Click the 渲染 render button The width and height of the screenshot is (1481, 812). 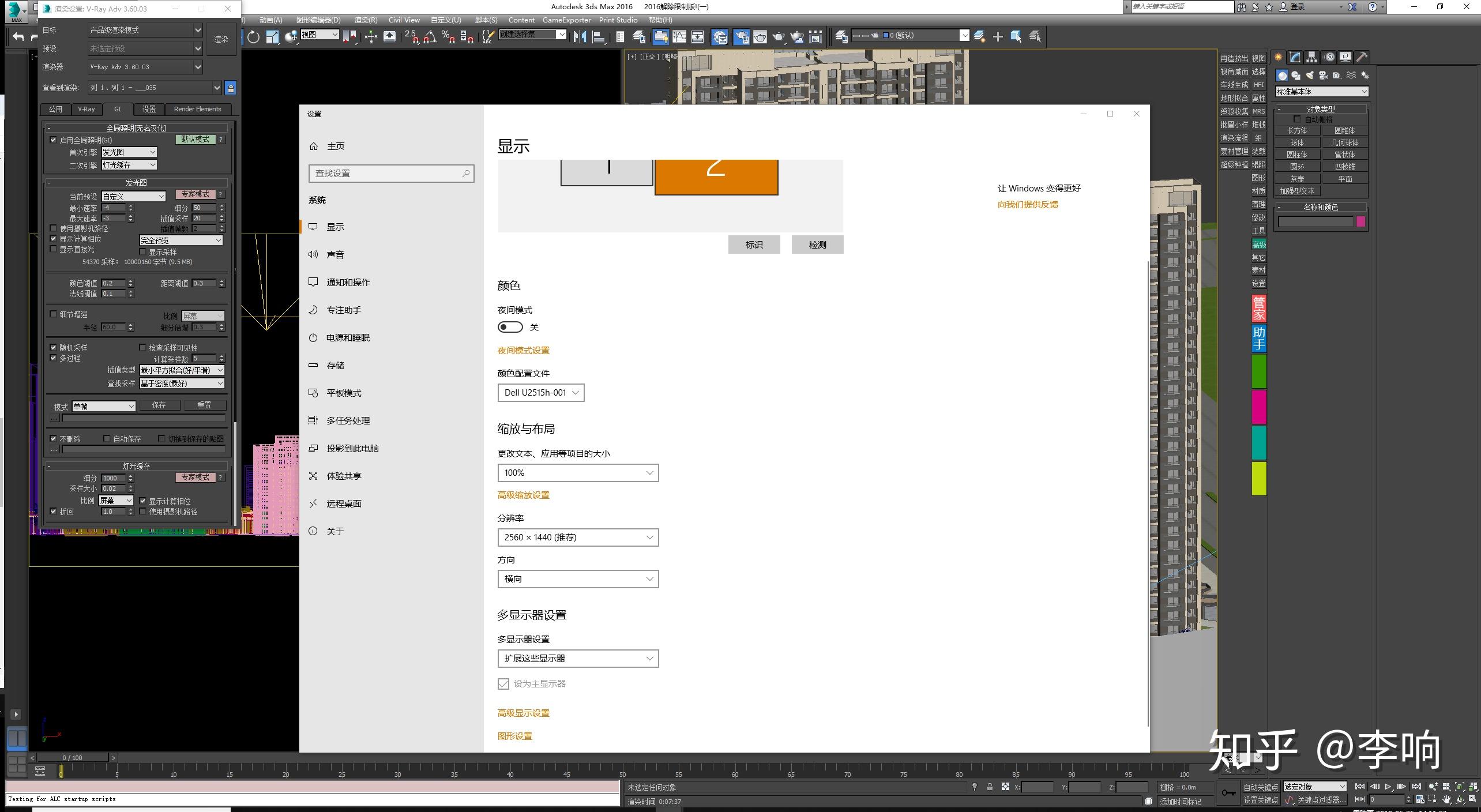pos(221,39)
